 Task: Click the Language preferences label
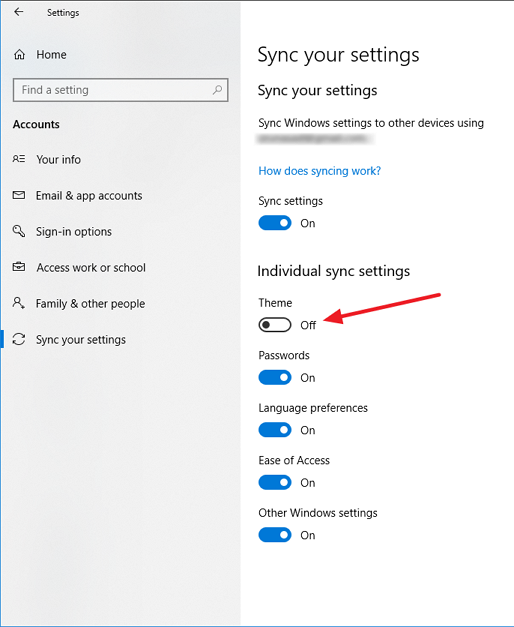(313, 408)
